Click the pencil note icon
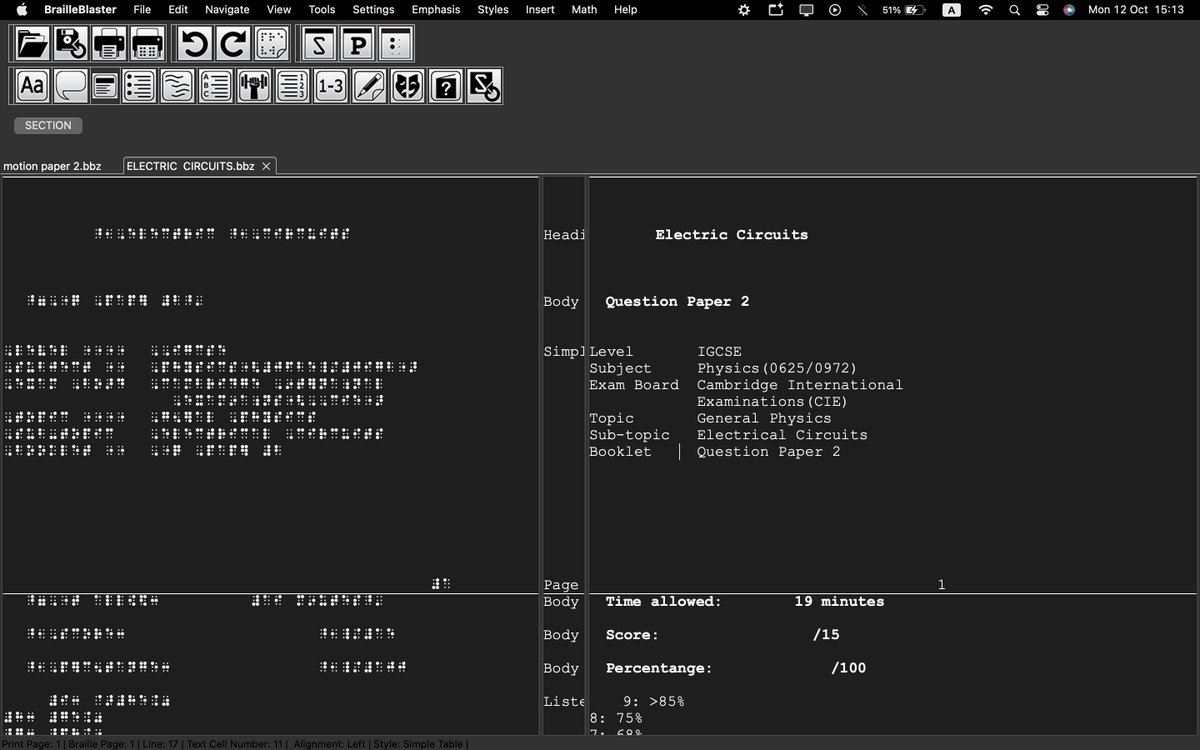Screen dimensions: 1200x750 coord(368,86)
